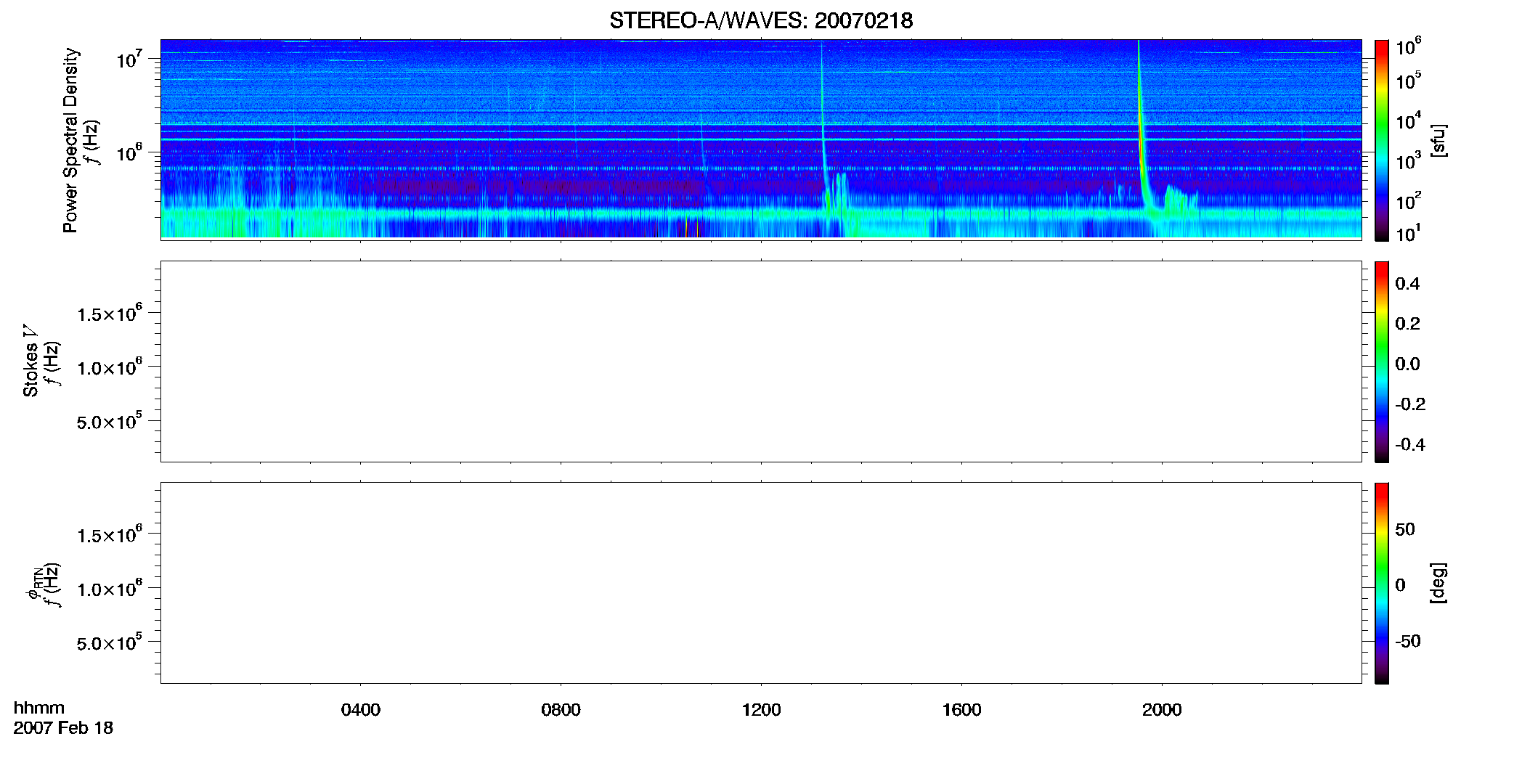The width and height of the screenshot is (1522, 784).
Task: Click the 1200 time tick label
Action: pyautogui.click(x=761, y=710)
